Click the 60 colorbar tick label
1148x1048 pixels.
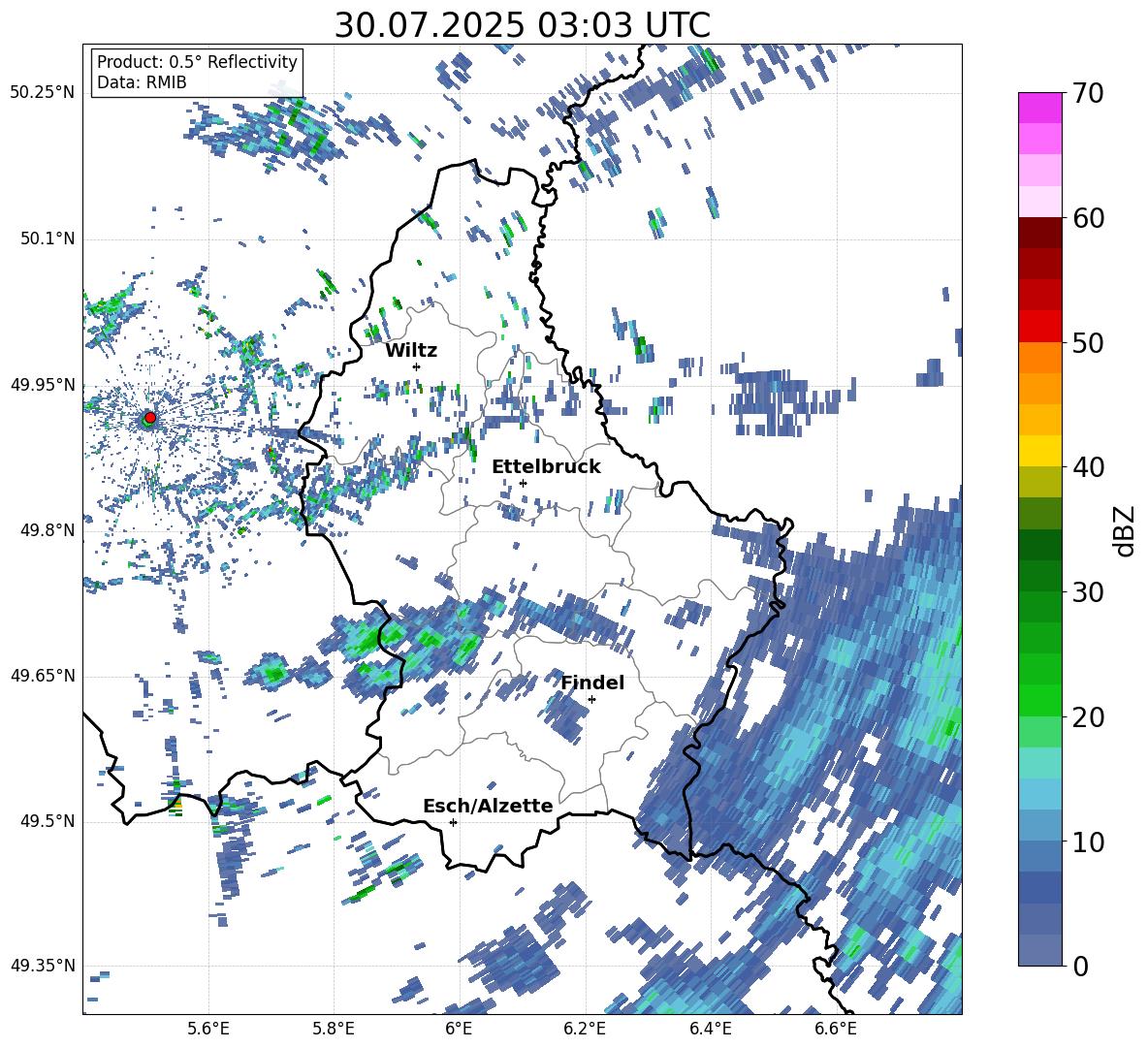1087,218
